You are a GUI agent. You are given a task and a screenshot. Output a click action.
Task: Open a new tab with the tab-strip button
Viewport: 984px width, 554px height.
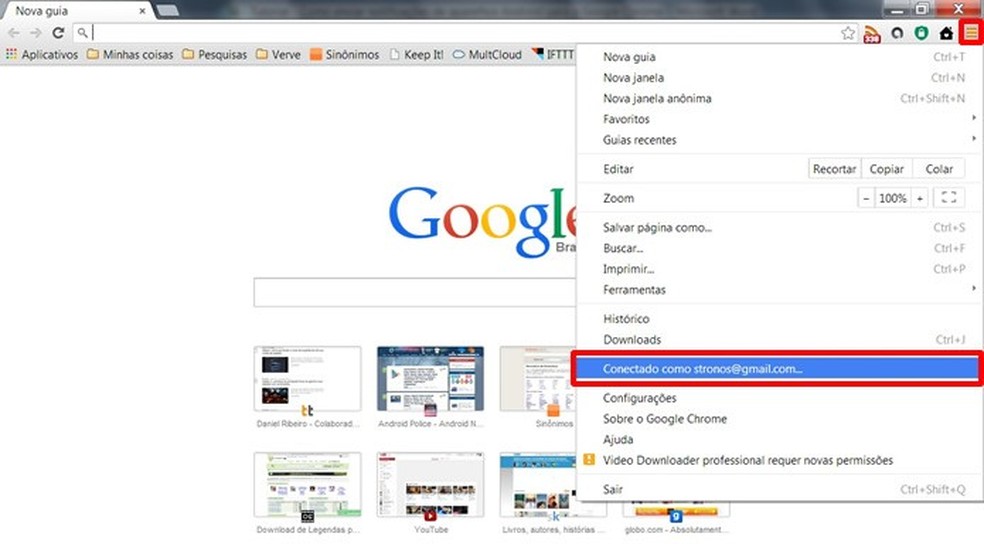coord(167,10)
